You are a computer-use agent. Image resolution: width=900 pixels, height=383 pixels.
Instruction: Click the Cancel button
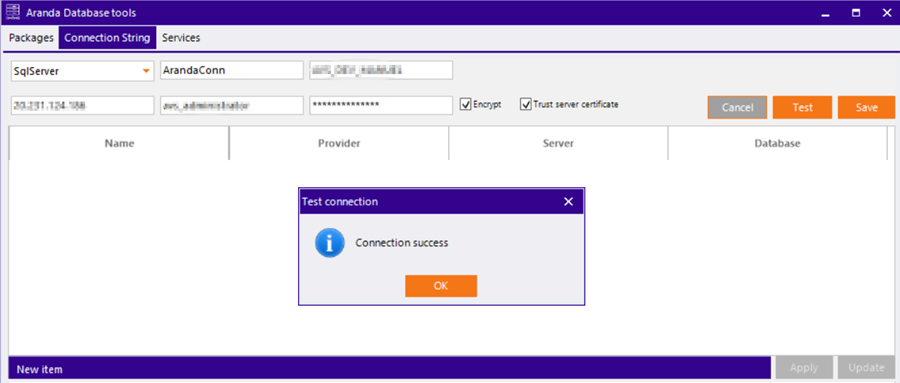(737, 107)
